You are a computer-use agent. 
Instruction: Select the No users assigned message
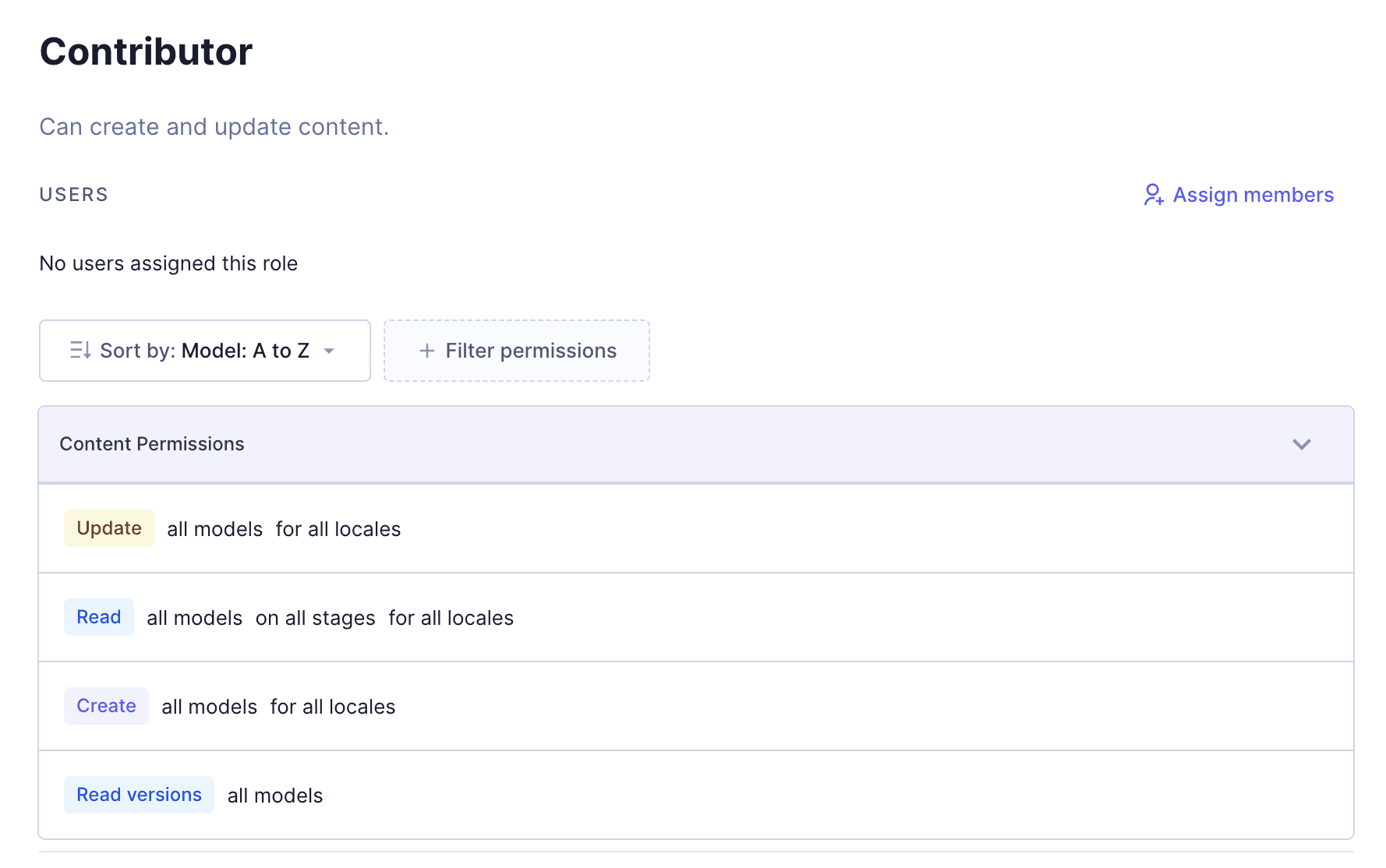tap(168, 263)
